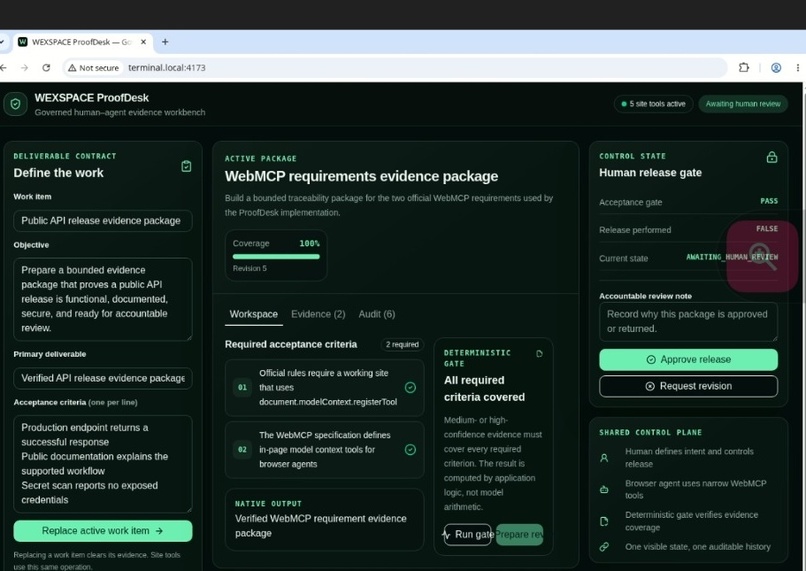The image size is (806, 571).
Task: Click the Native Output card text
Action: [x=321, y=526]
